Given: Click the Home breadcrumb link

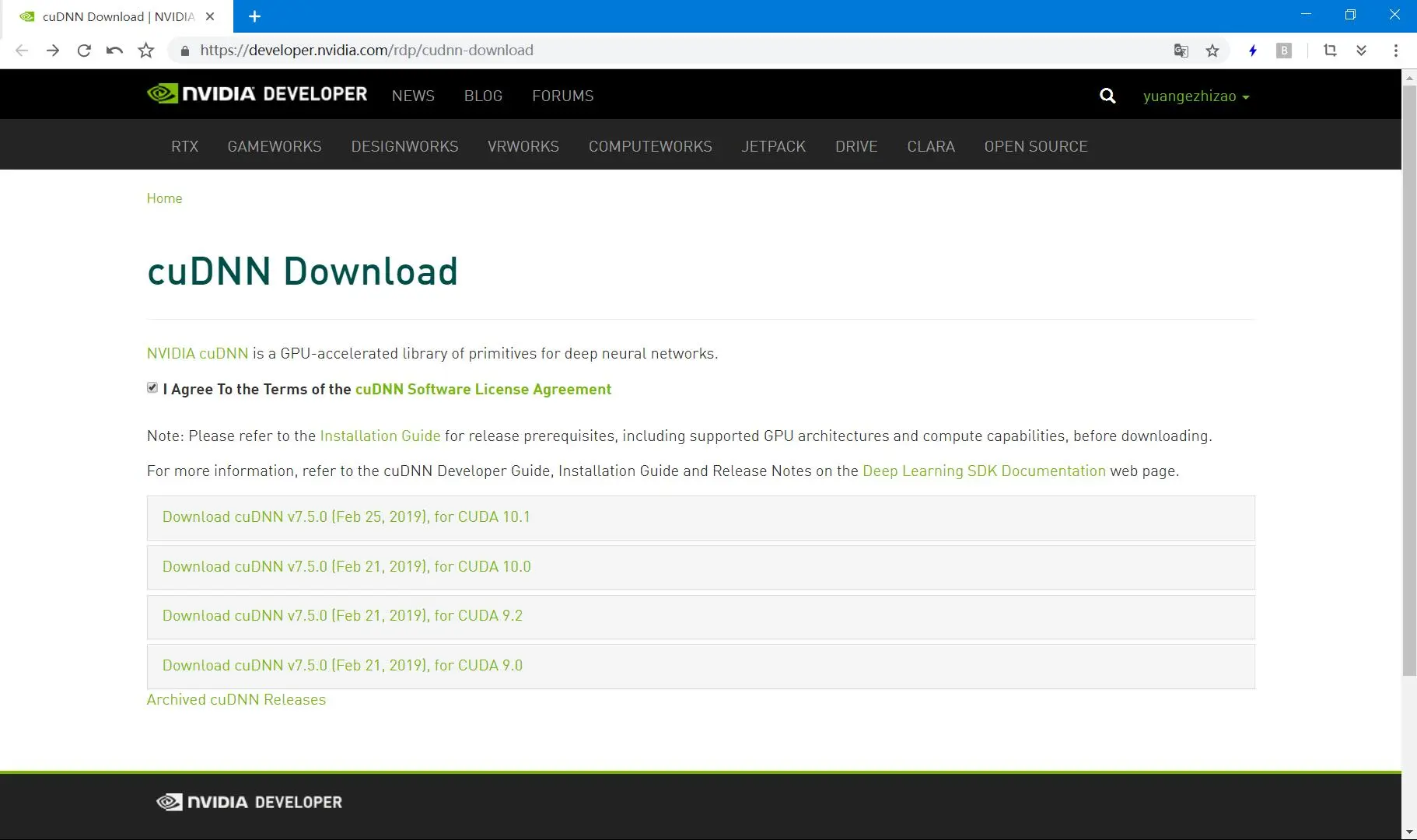Looking at the screenshot, I should (x=164, y=198).
